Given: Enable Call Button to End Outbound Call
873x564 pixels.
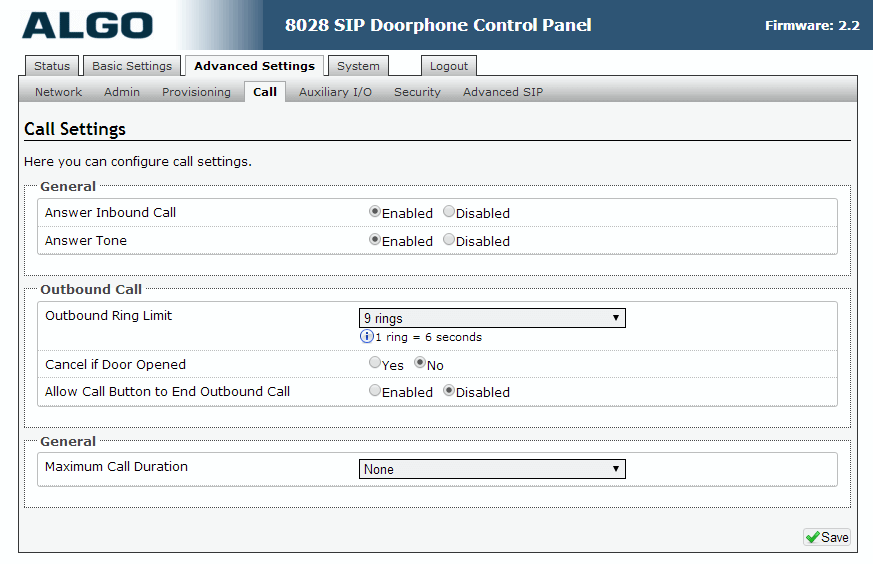Looking at the screenshot, I should coord(375,390).
